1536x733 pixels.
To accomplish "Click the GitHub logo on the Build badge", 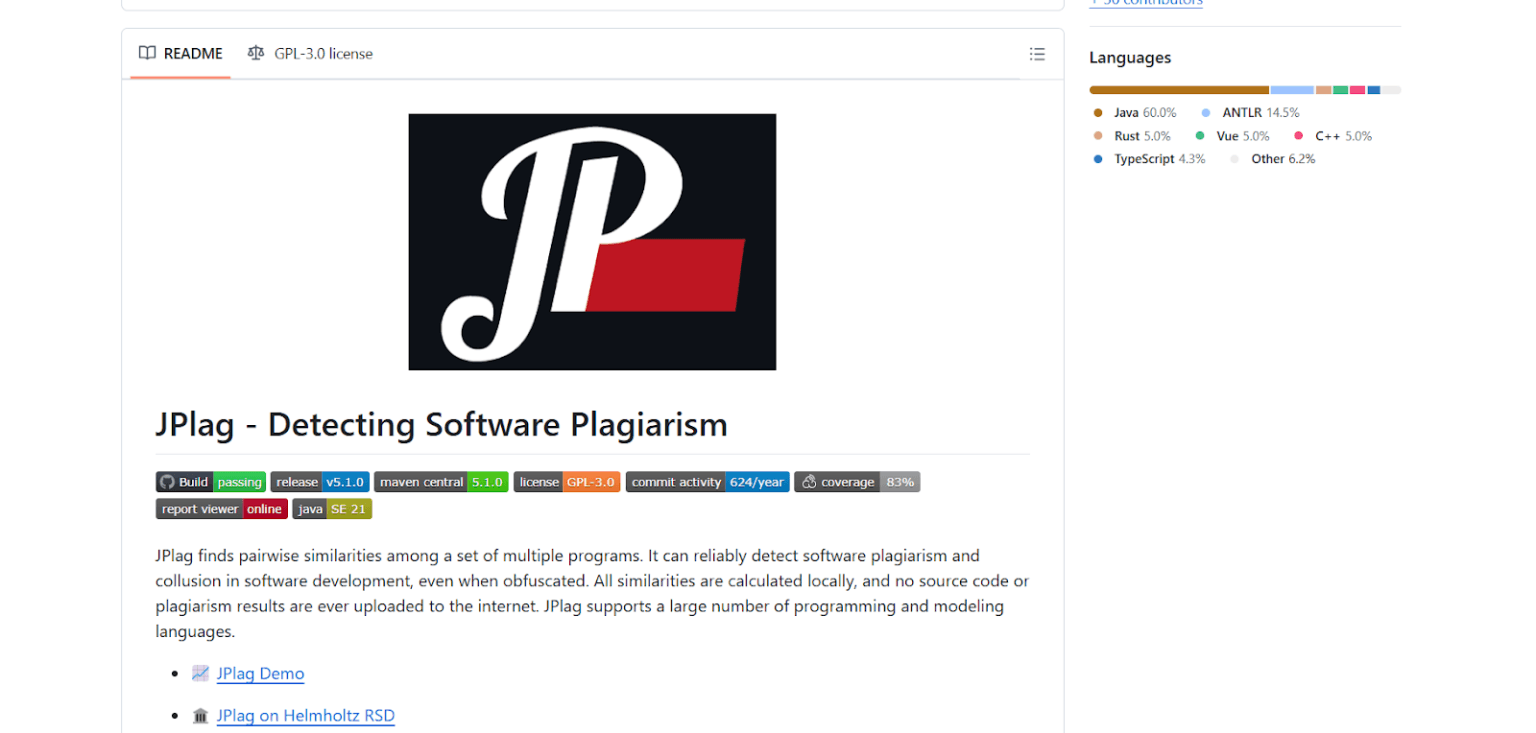I will 167,481.
